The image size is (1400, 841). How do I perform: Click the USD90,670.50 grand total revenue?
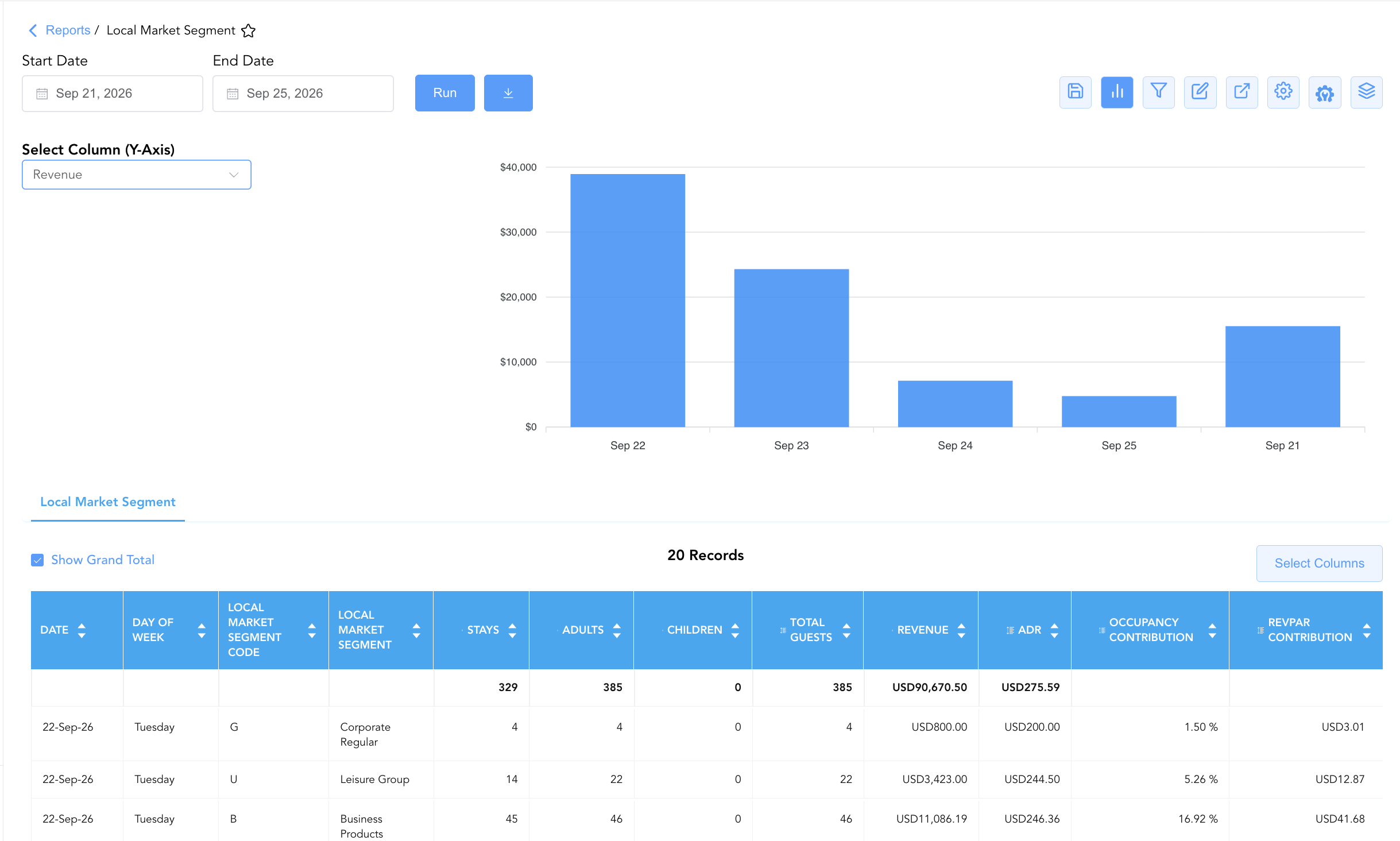(x=929, y=688)
